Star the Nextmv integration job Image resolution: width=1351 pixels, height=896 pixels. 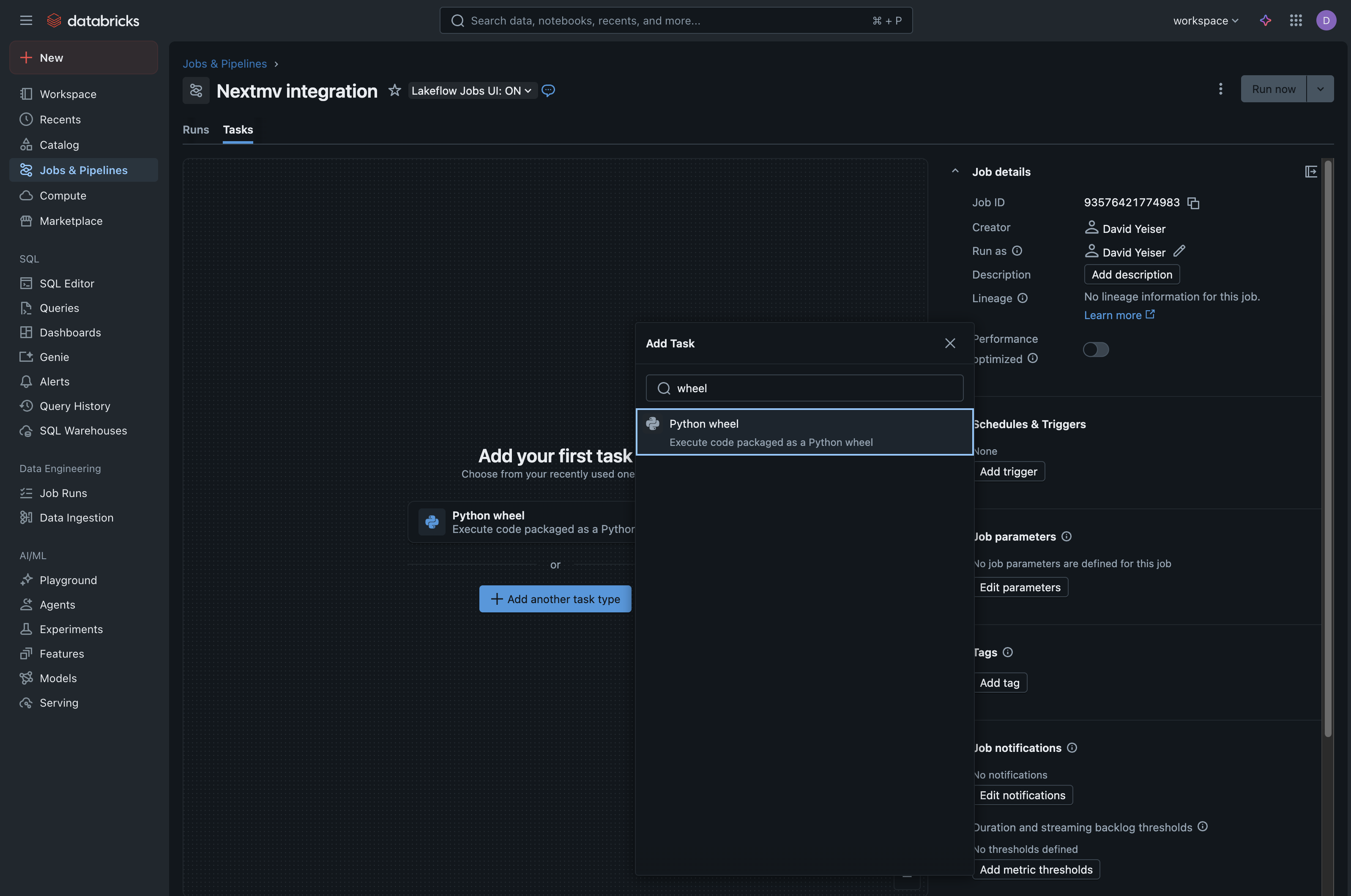tap(394, 90)
